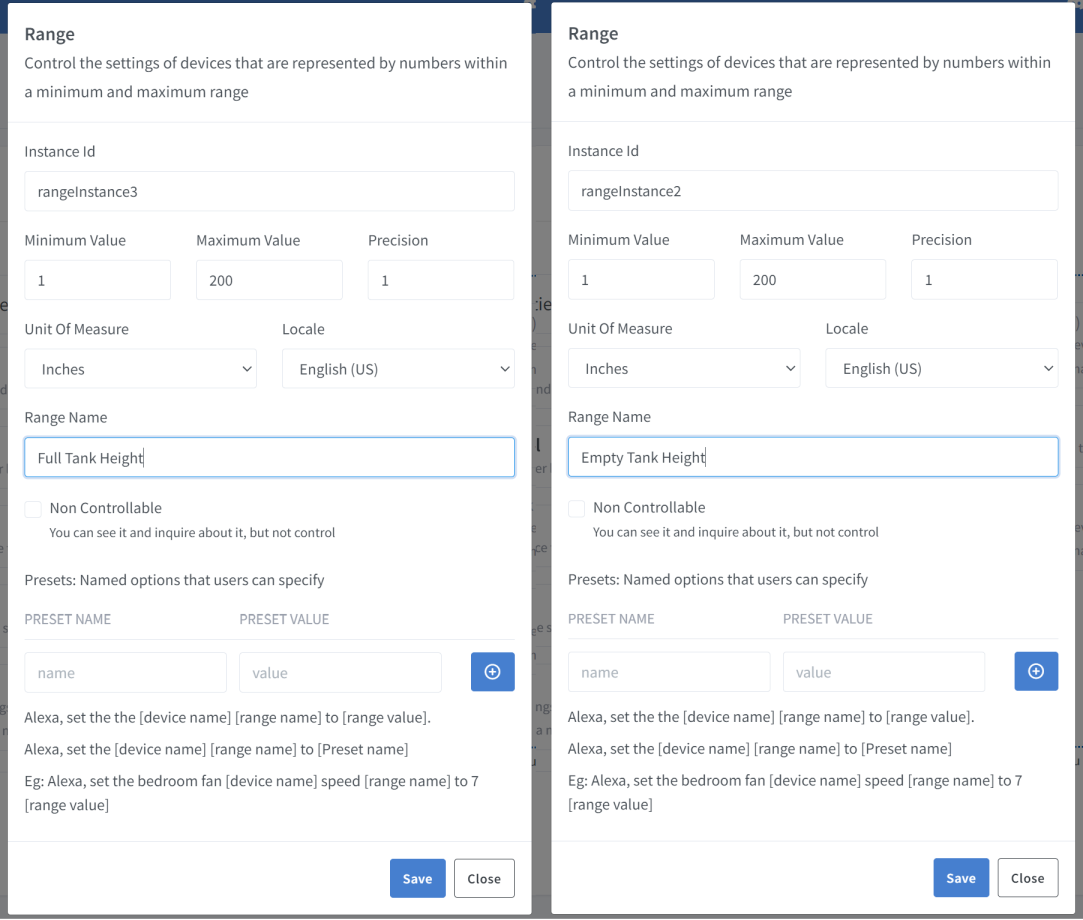This screenshot has height=920, width=1083.
Task: Save the Empty Tank Height range
Action: tap(961, 877)
